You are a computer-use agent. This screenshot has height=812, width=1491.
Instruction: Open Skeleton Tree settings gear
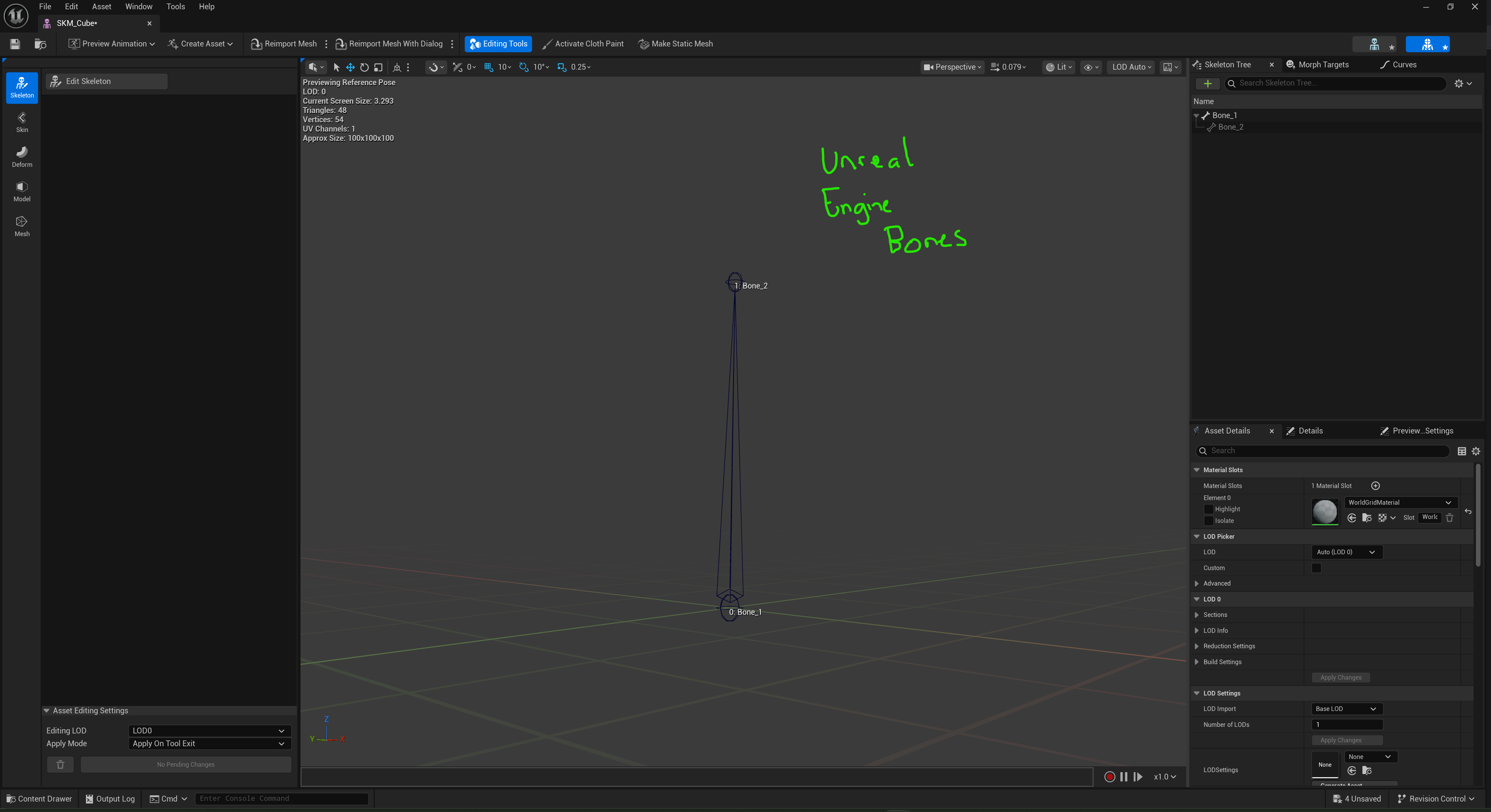pyautogui.click(x=1463, y=83)
